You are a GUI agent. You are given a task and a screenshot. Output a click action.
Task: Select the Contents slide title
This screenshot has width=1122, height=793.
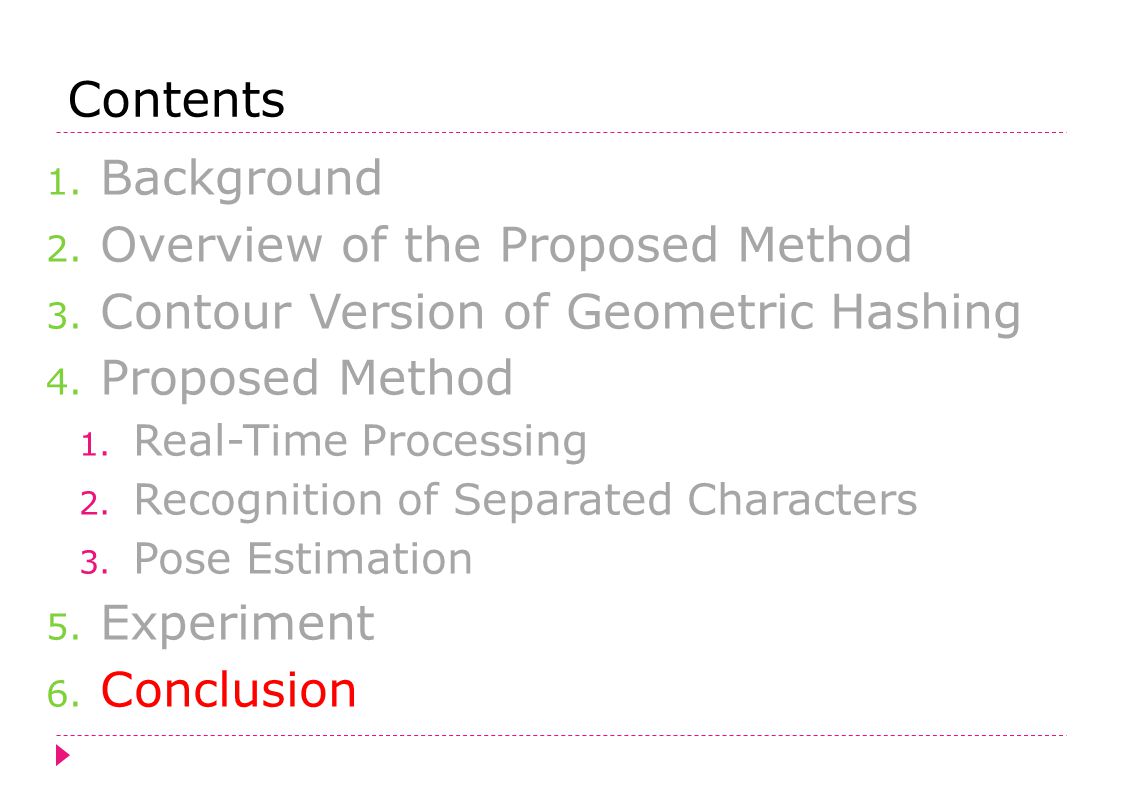(x=176, y=99)
